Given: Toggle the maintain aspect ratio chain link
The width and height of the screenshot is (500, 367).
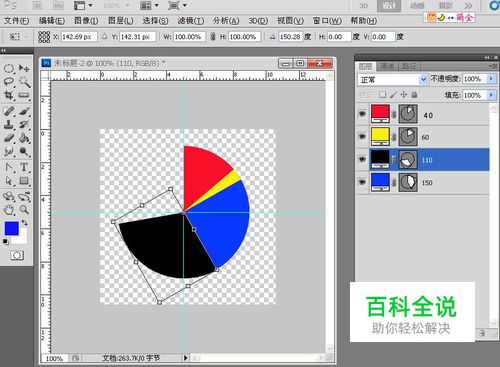Looking at the screenshot, I should click(213, 37).
